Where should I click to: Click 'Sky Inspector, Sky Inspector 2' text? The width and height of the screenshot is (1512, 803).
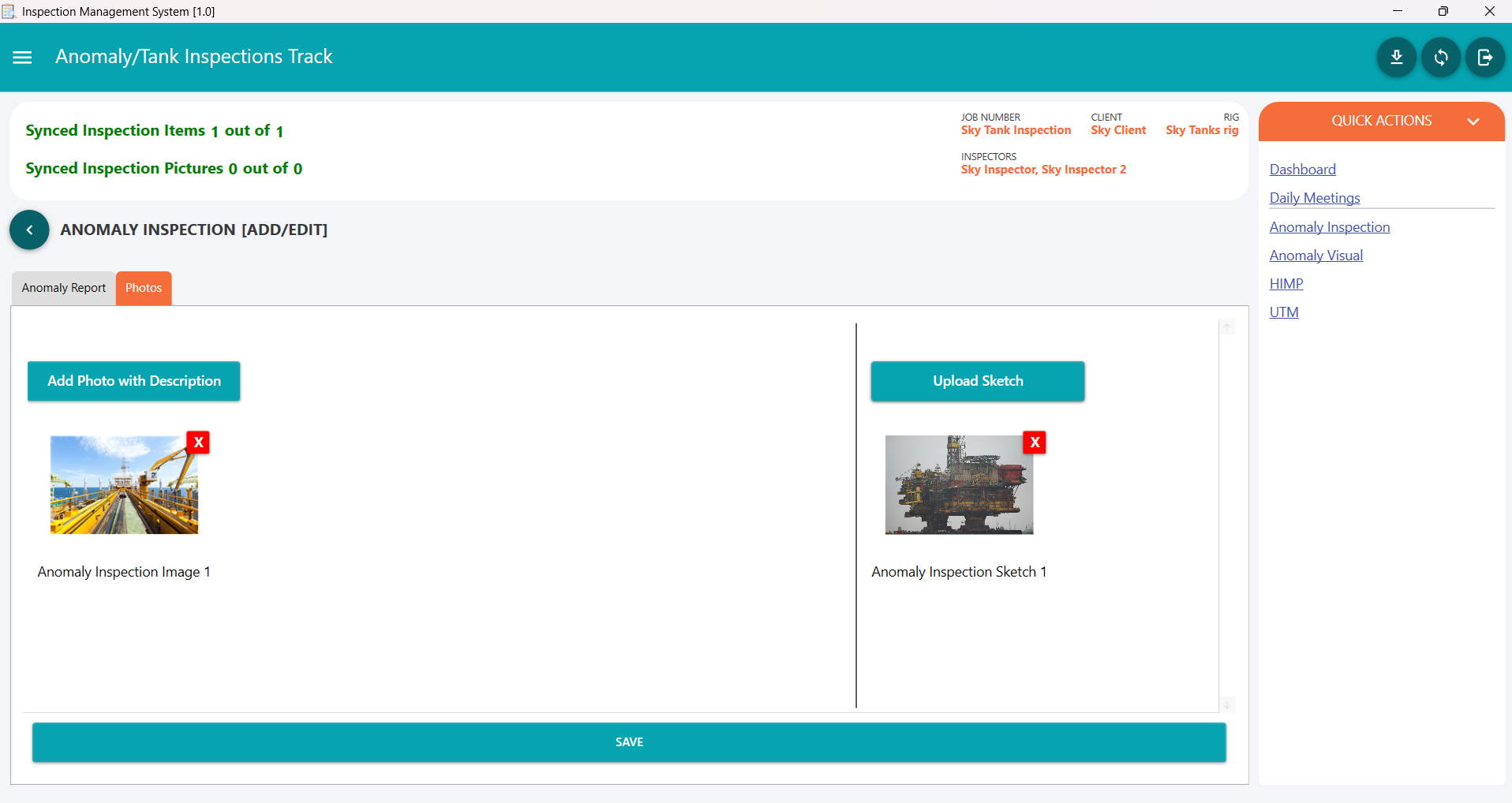[1043, 170]
